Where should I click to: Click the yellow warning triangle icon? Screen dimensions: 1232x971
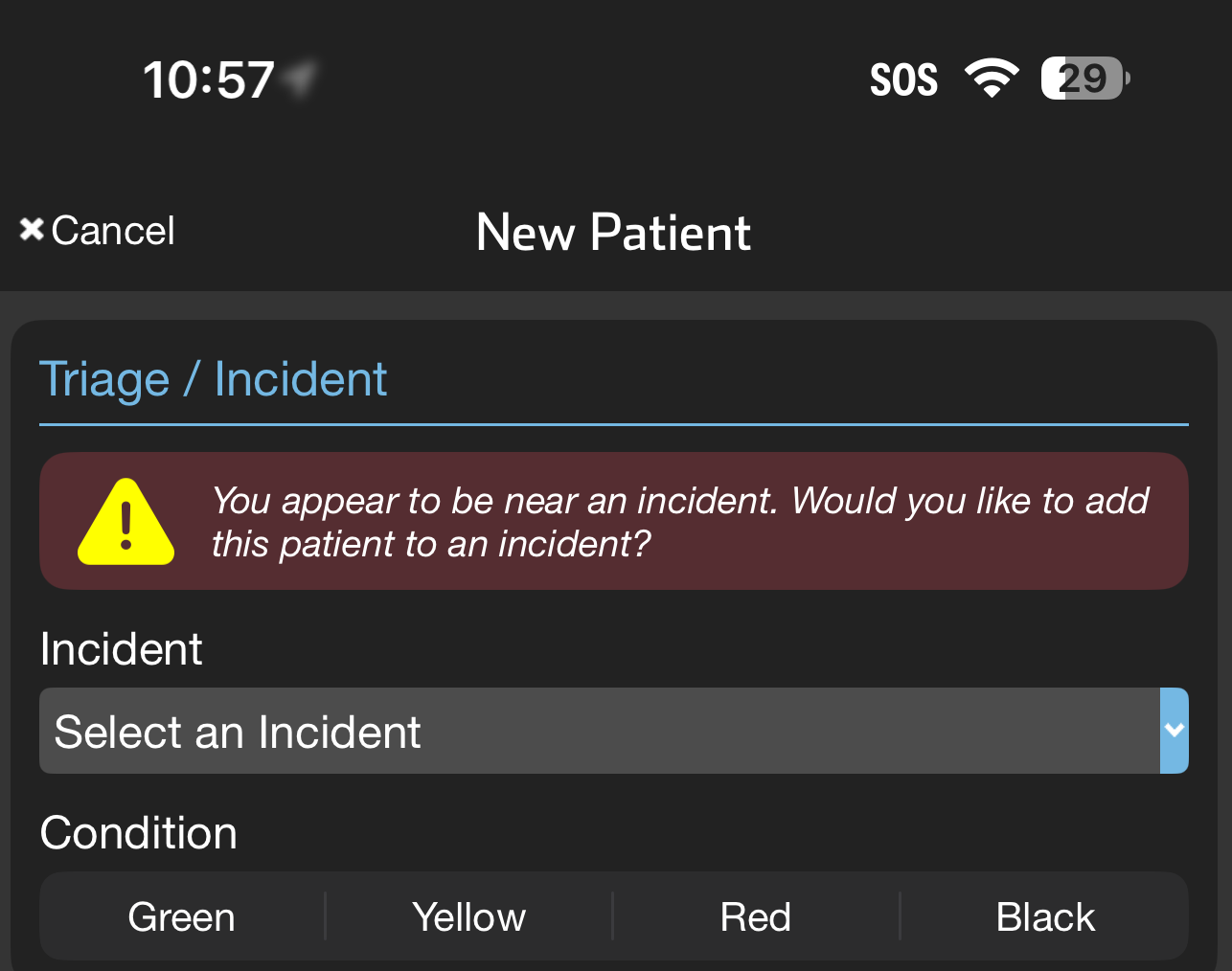point(125,523)
